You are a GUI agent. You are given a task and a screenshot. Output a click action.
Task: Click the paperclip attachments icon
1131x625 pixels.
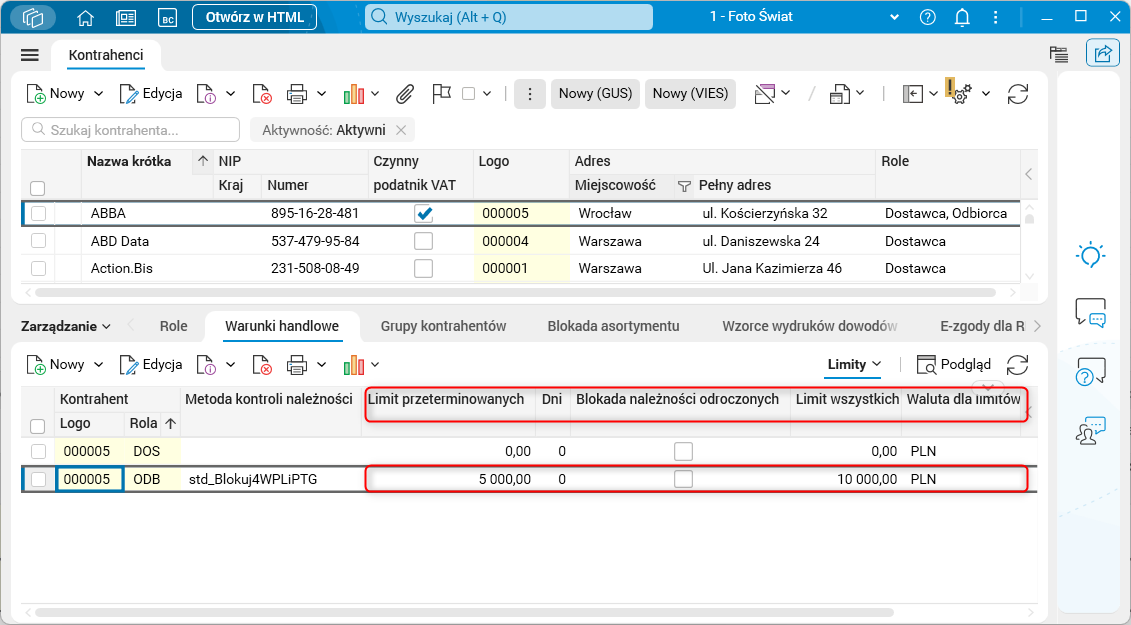click(405, 94)
